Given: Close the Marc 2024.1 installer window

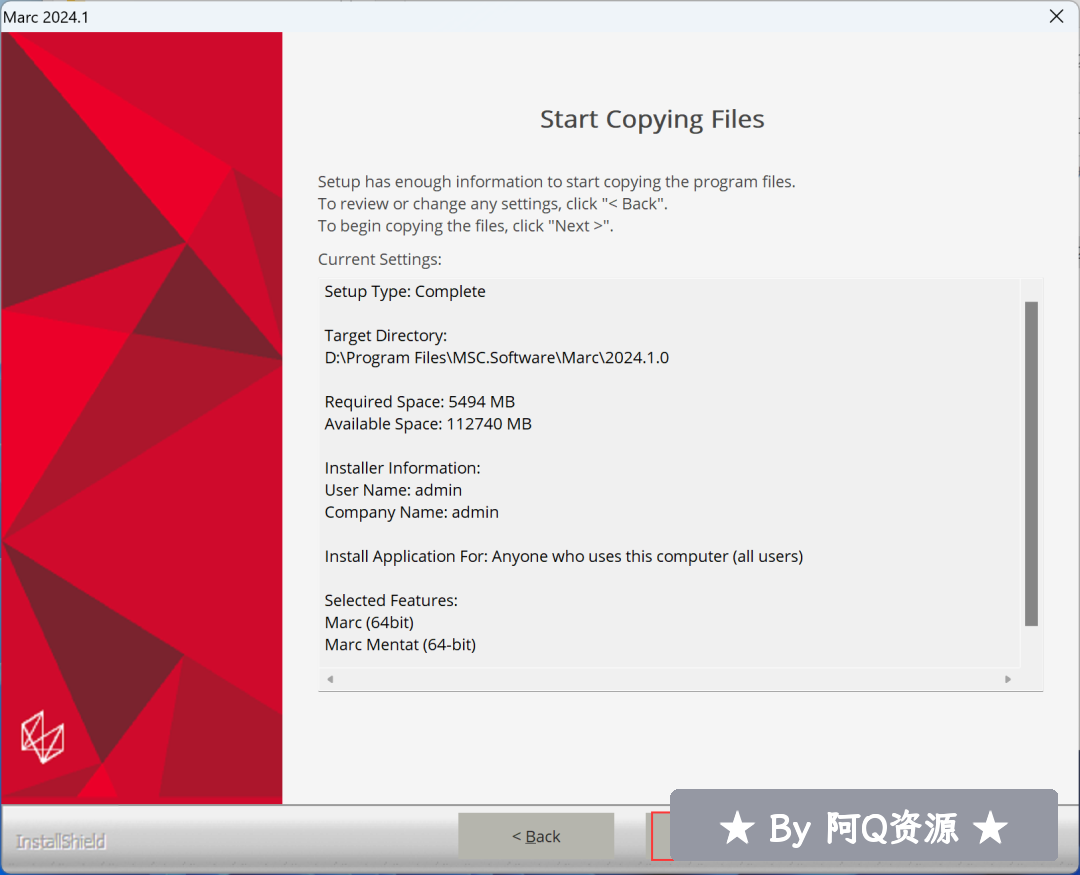Looking at the screenshot, I should click(1056, 16).
